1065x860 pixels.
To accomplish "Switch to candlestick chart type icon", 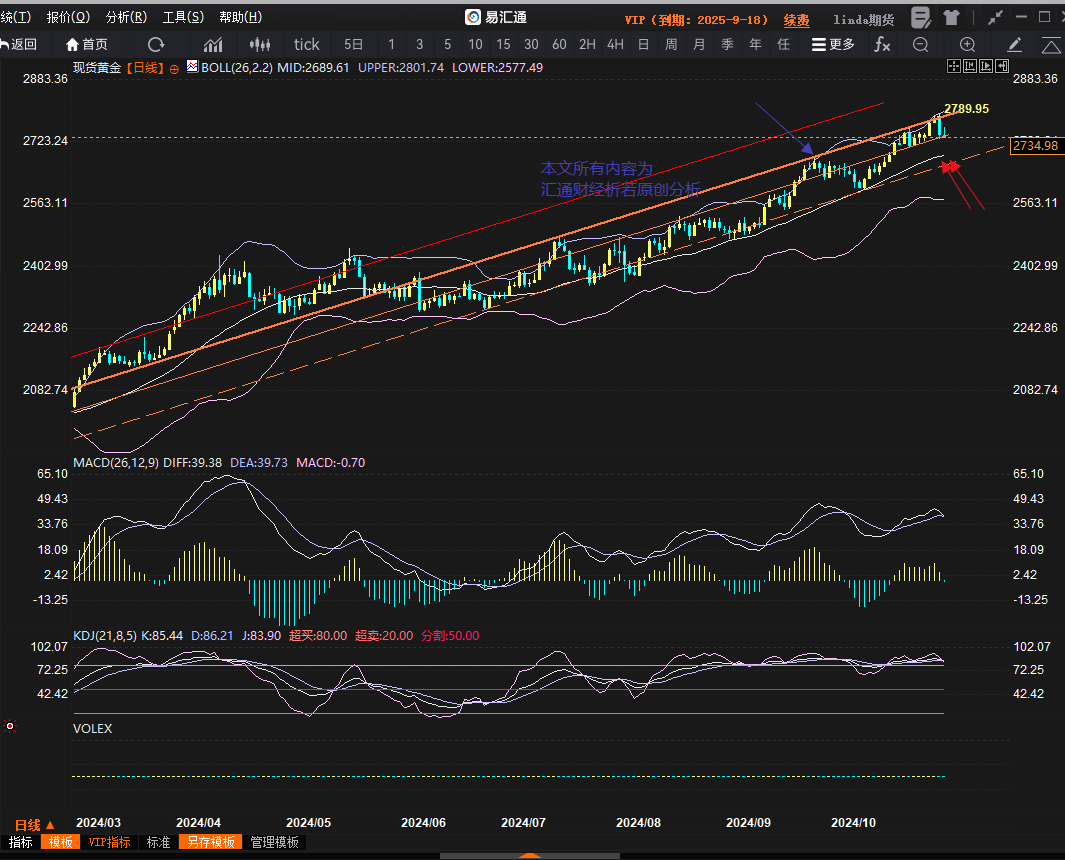I will 260,44.
